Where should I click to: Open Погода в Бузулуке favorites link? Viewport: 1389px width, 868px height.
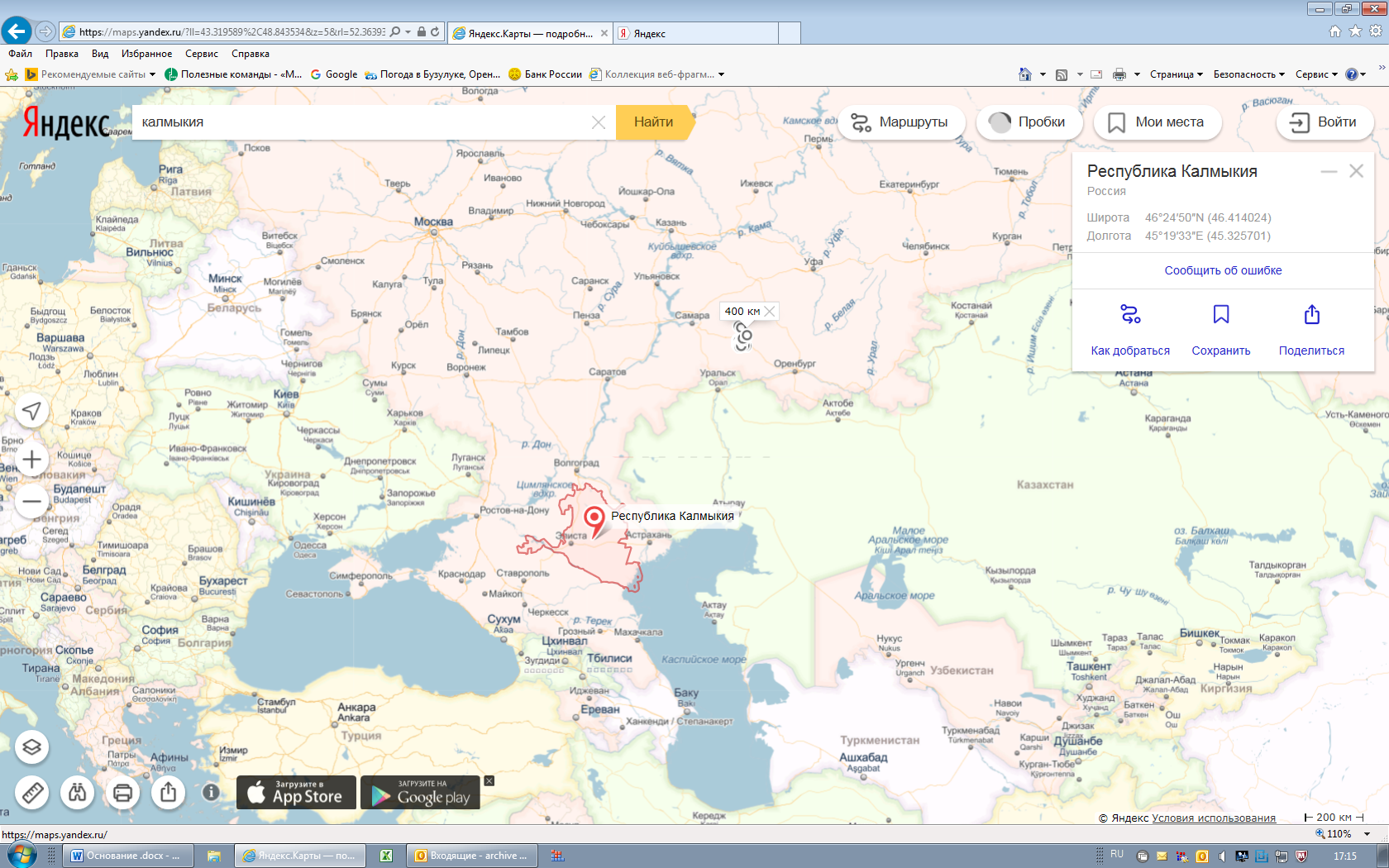pos(432,74)
